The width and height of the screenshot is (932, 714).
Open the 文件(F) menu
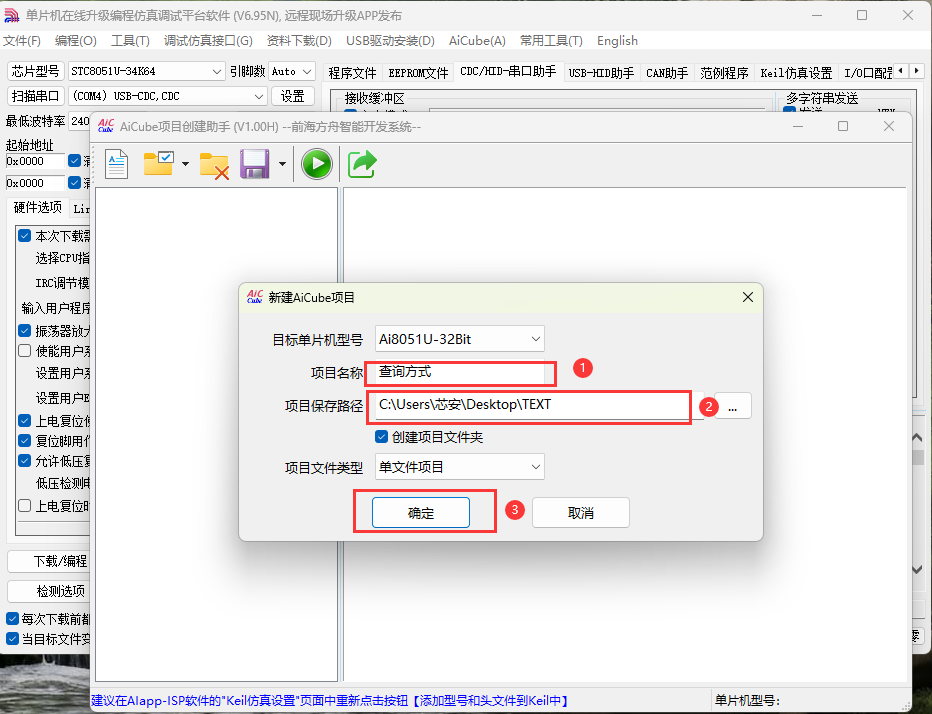point(22,40)
